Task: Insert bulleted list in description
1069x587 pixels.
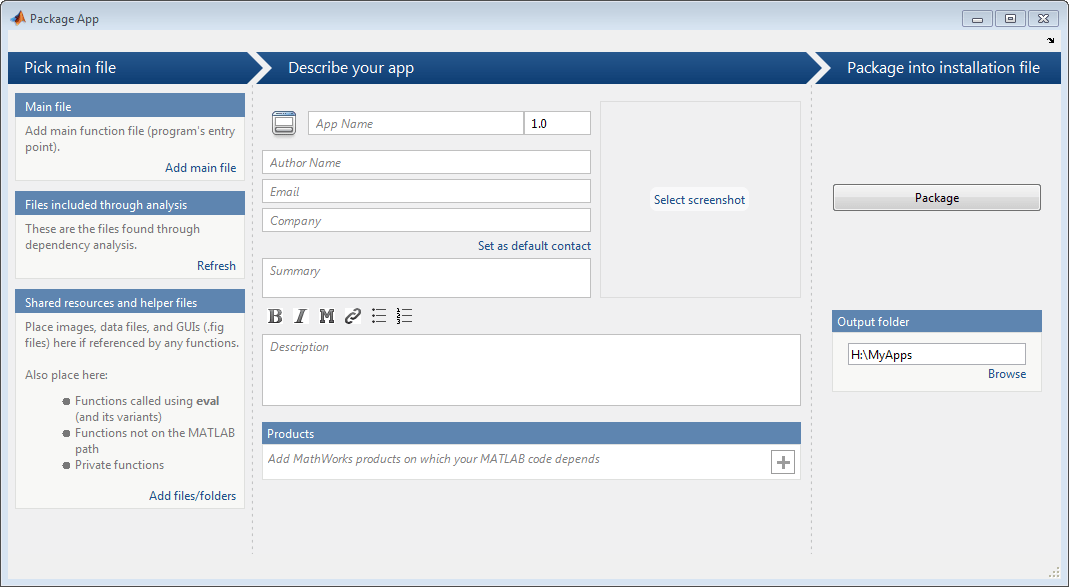Action: [379, 316]
